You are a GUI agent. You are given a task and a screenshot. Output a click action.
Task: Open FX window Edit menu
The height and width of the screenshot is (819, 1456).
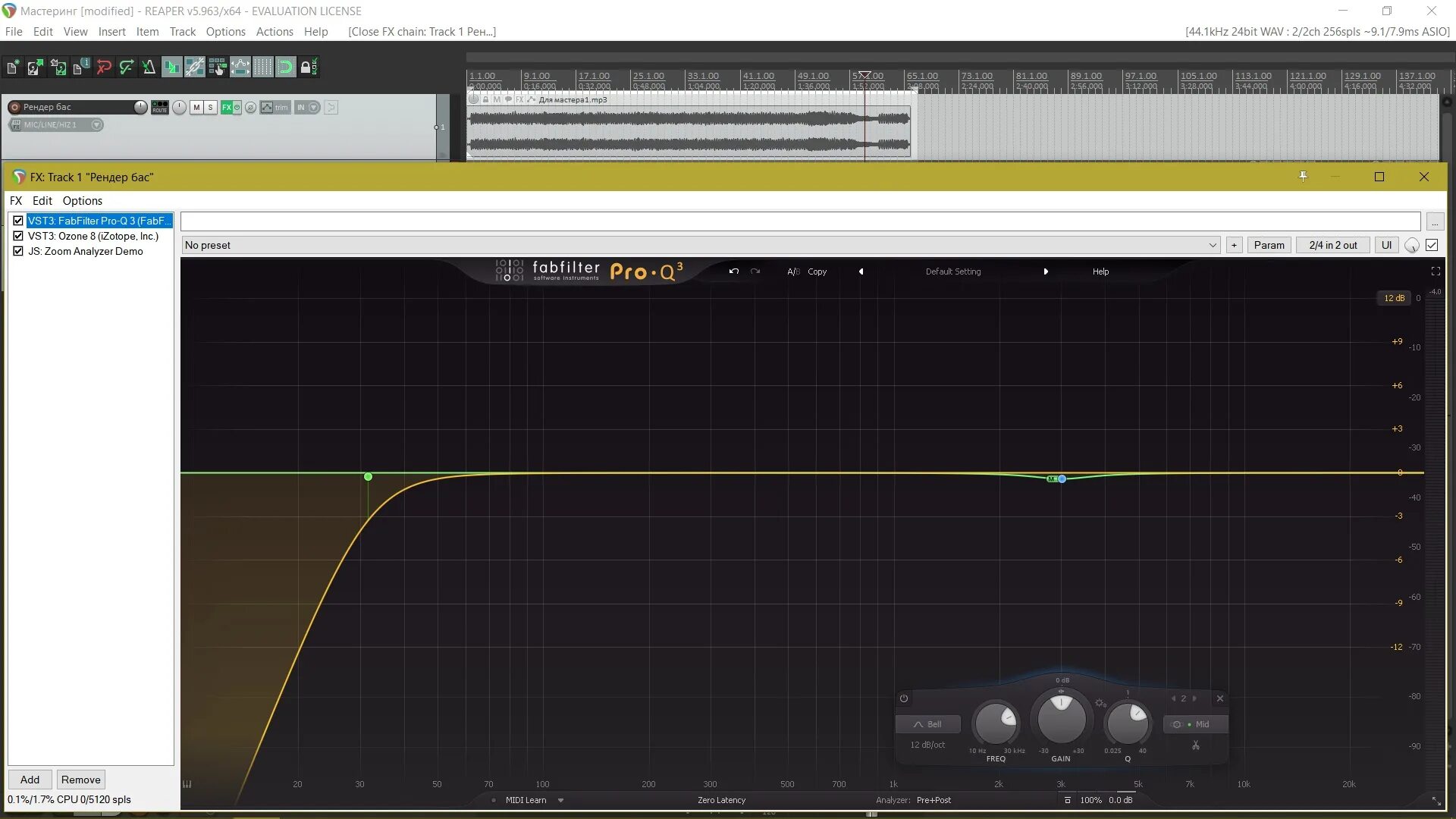point(42,201)
